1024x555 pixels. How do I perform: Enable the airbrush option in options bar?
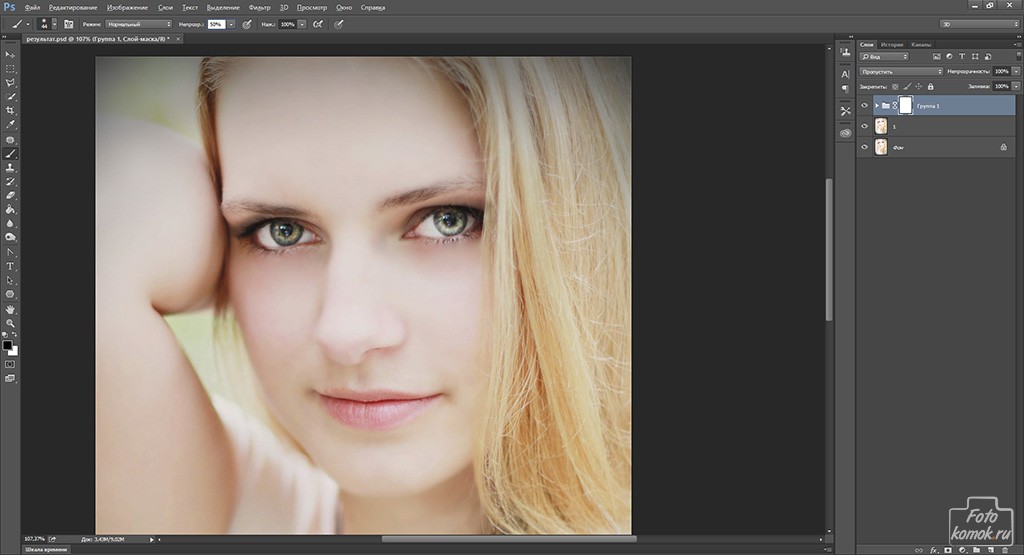tap(317, 24)
